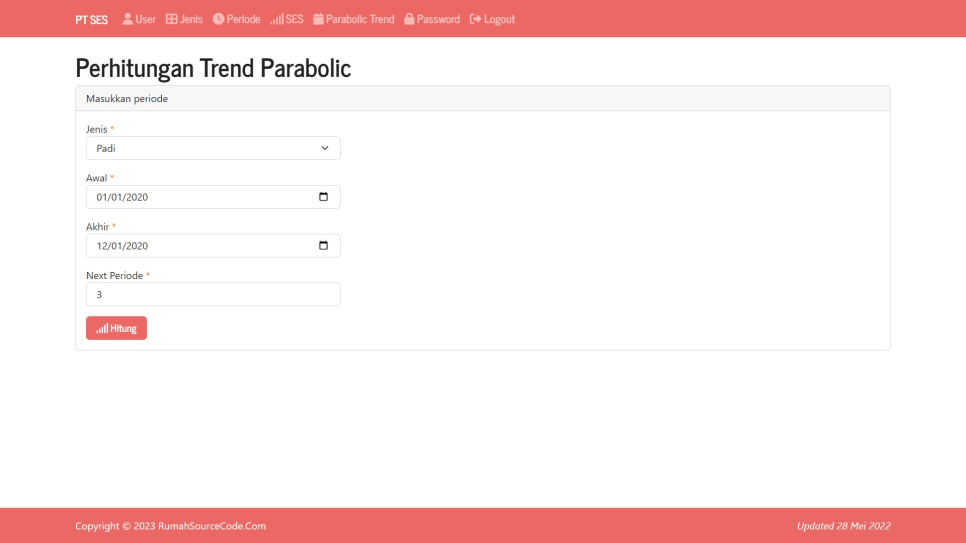Open the SES menu label
This screenshot has height=543, width=966.
click(294, 19)
